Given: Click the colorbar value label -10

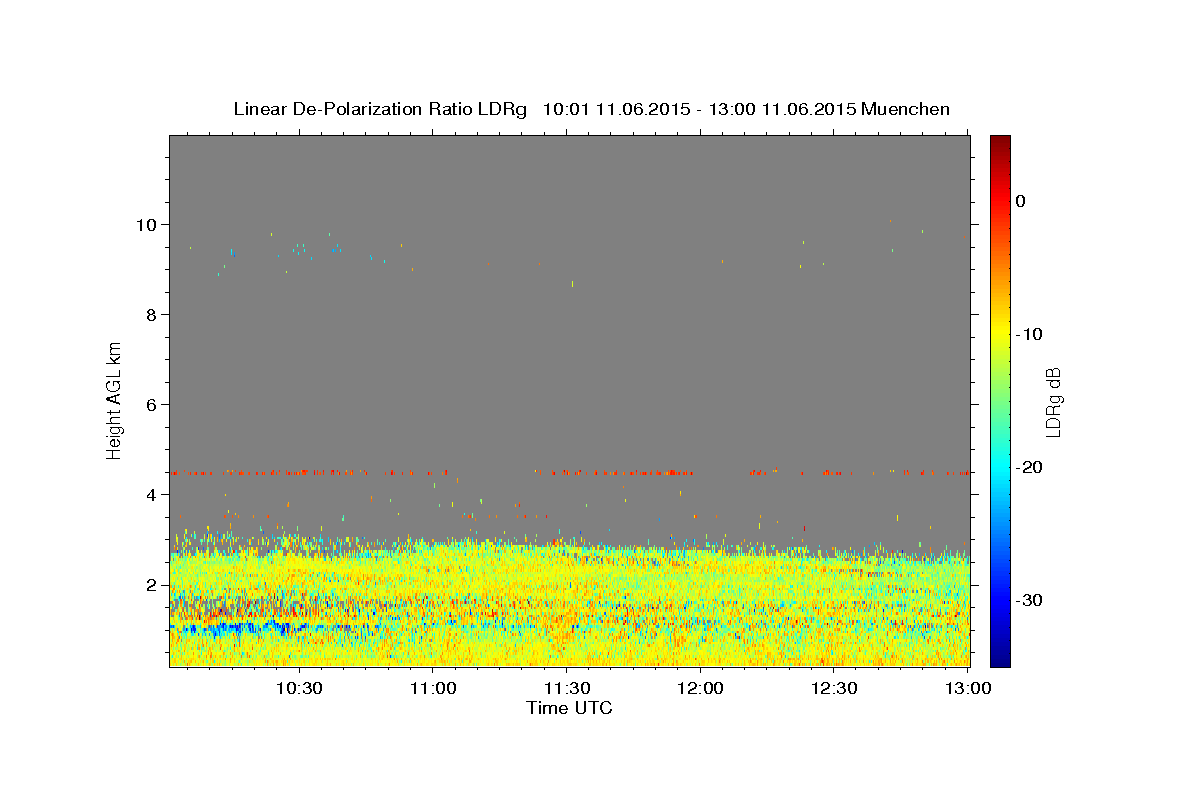Looking at the screenshot, I should coord(1030,334).
